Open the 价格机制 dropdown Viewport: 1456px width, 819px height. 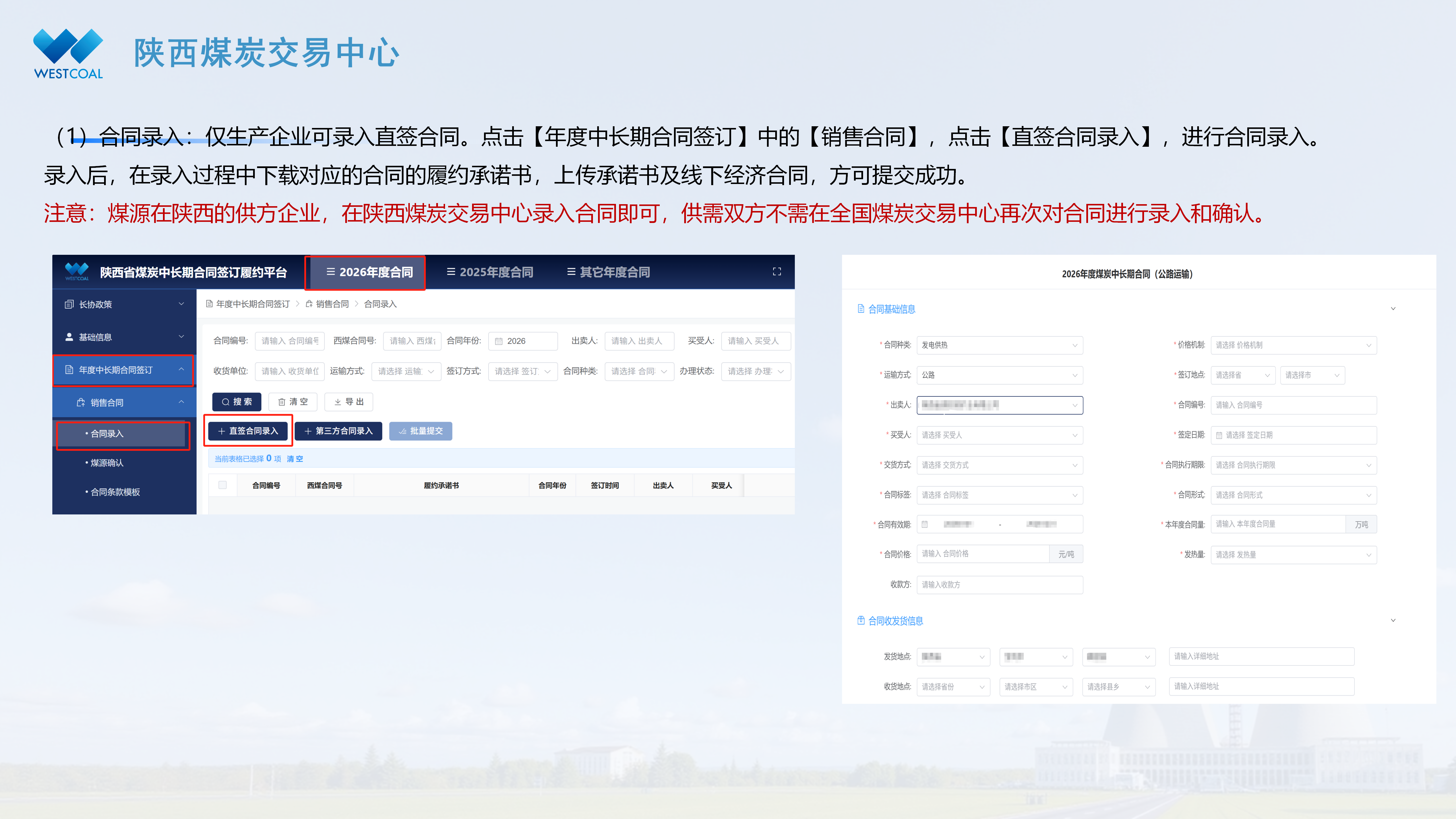coord(1293,345)
